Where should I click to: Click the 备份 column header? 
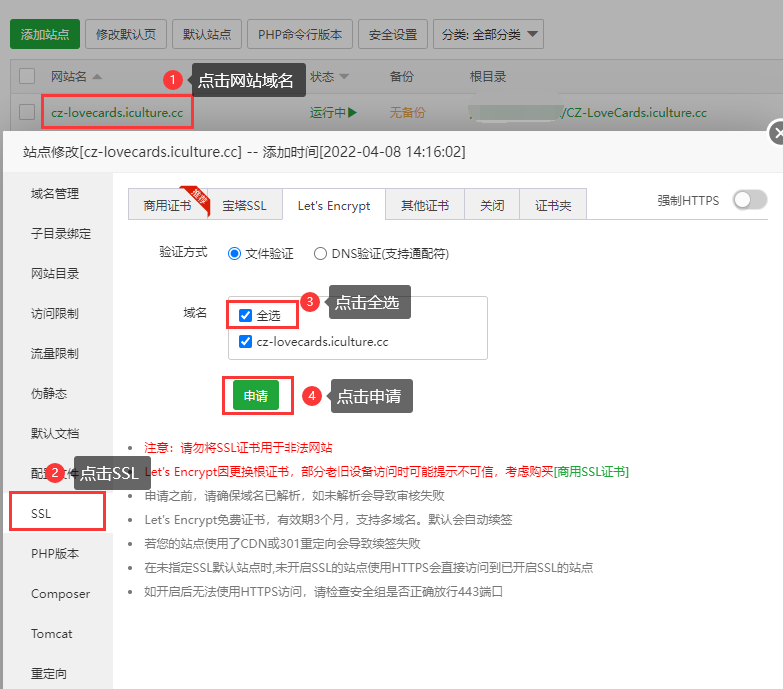click(401, 76)
